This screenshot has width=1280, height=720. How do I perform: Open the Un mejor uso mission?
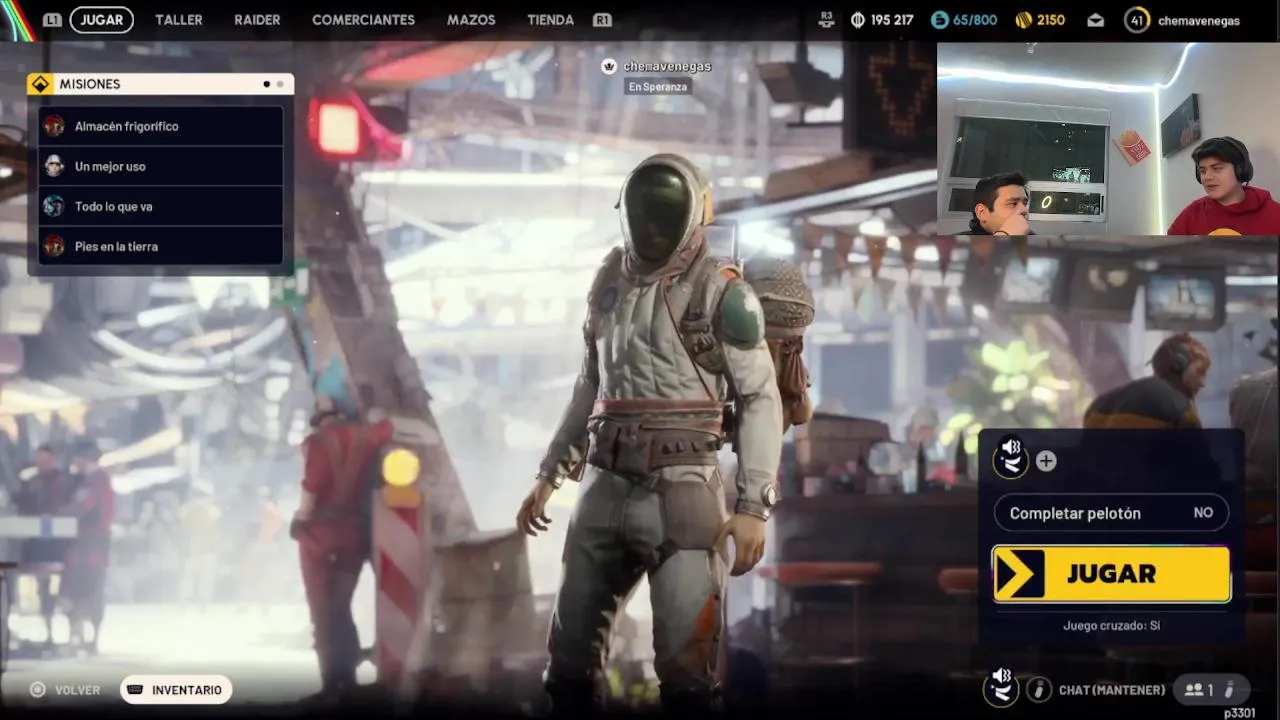[161, 166]
